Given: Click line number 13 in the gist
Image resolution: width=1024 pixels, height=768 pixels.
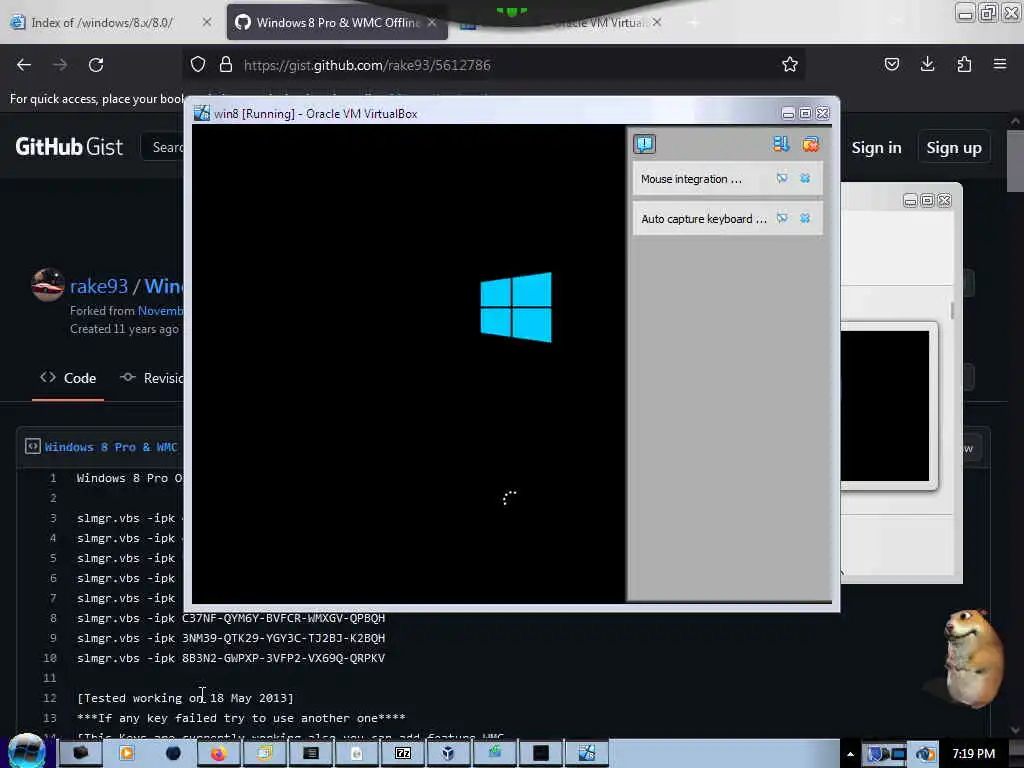Looking at the screenshot, I should 50,718.
